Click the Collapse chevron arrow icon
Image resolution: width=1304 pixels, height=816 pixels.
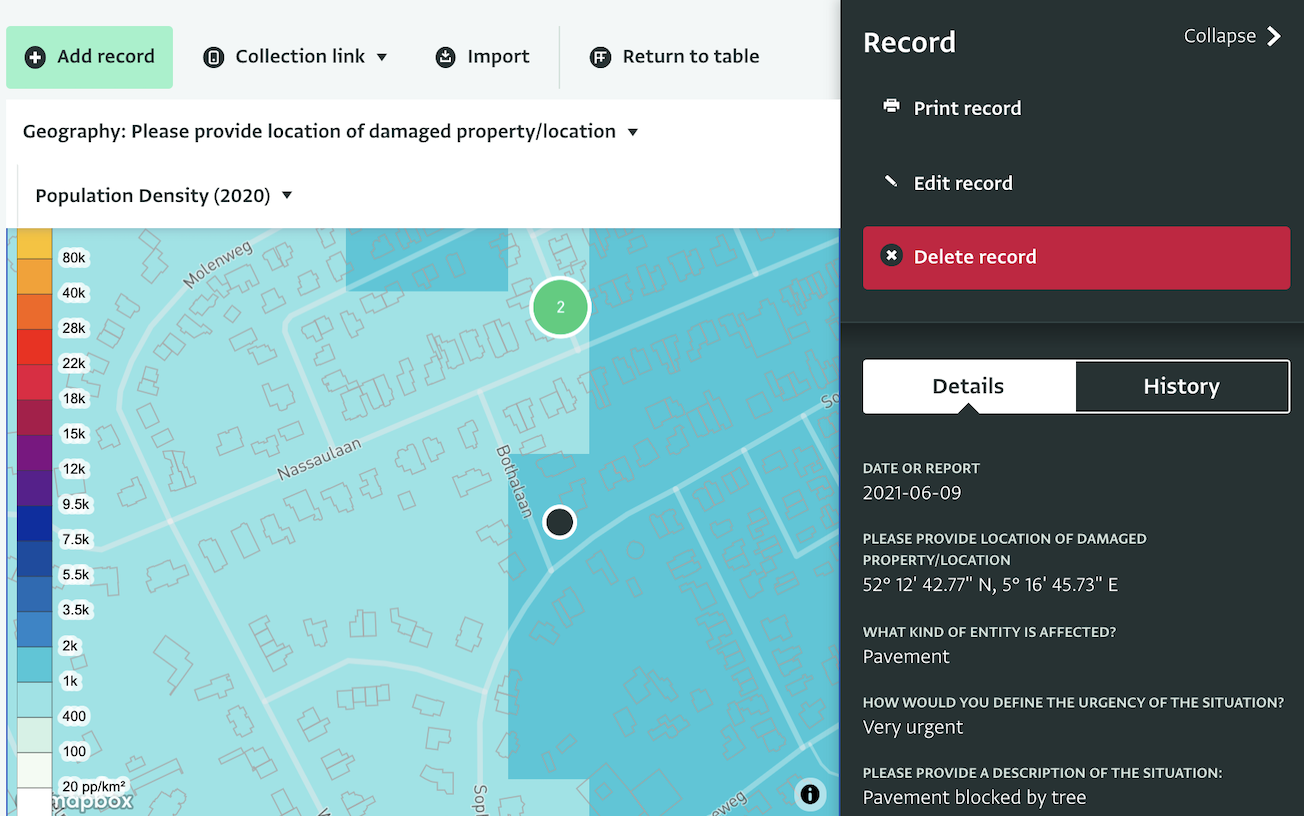point(1274,36)
